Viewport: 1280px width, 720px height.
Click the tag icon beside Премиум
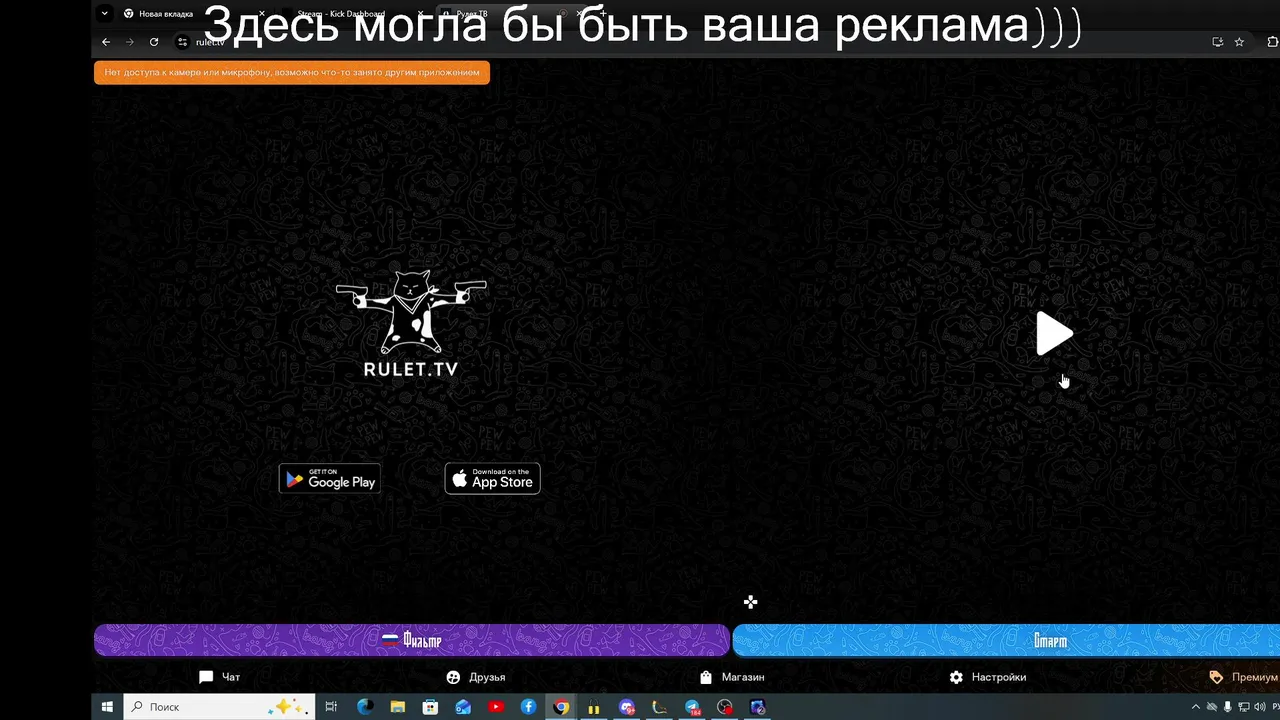(x=1216, y=677)
